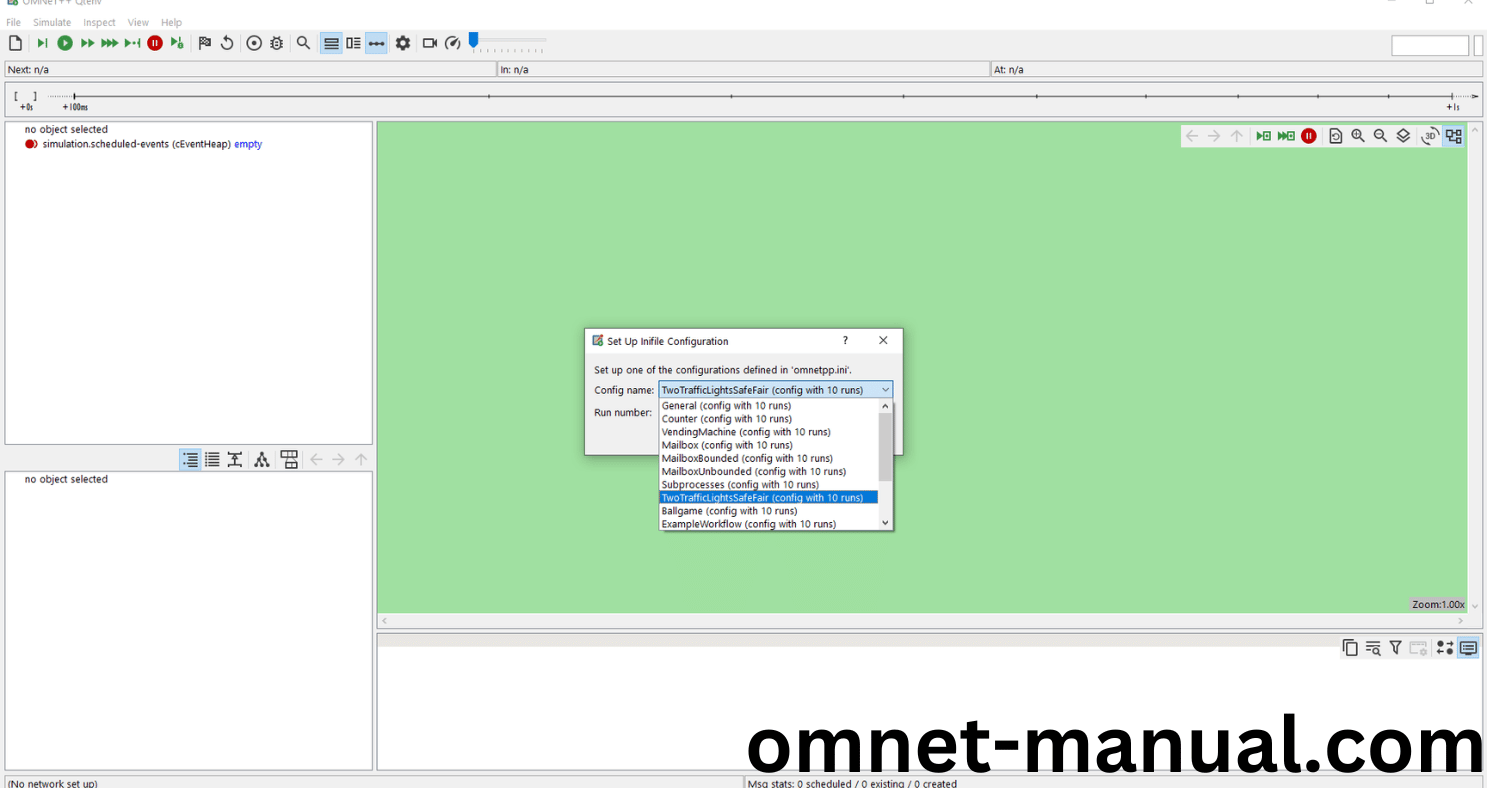Image resolution: width=1487 pixels, height=788 pixels.
Task: Click inspector toolbar up arrow
Action: [361, 460]
